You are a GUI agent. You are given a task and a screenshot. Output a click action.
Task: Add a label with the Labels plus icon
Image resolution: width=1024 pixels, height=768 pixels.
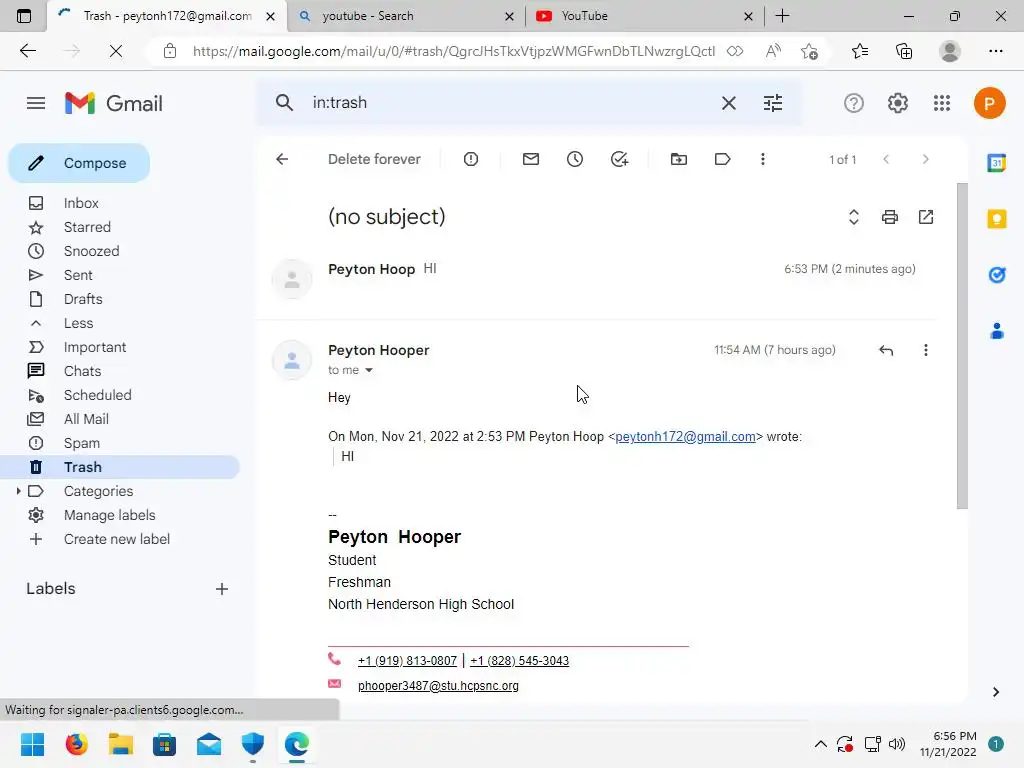(222, 589)
